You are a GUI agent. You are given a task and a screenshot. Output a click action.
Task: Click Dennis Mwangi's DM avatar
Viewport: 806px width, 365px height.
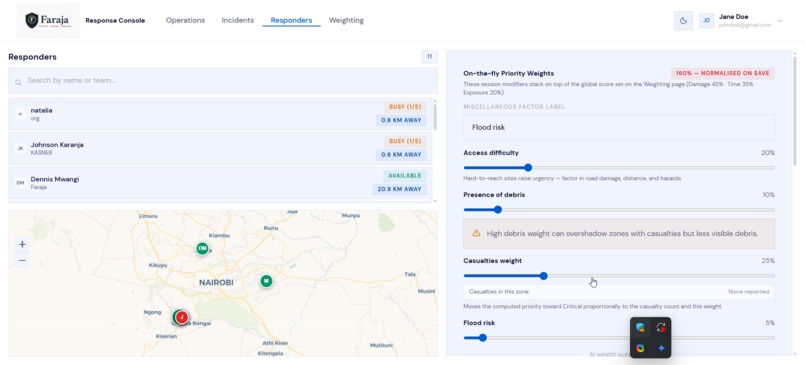(x=21, y=182)
